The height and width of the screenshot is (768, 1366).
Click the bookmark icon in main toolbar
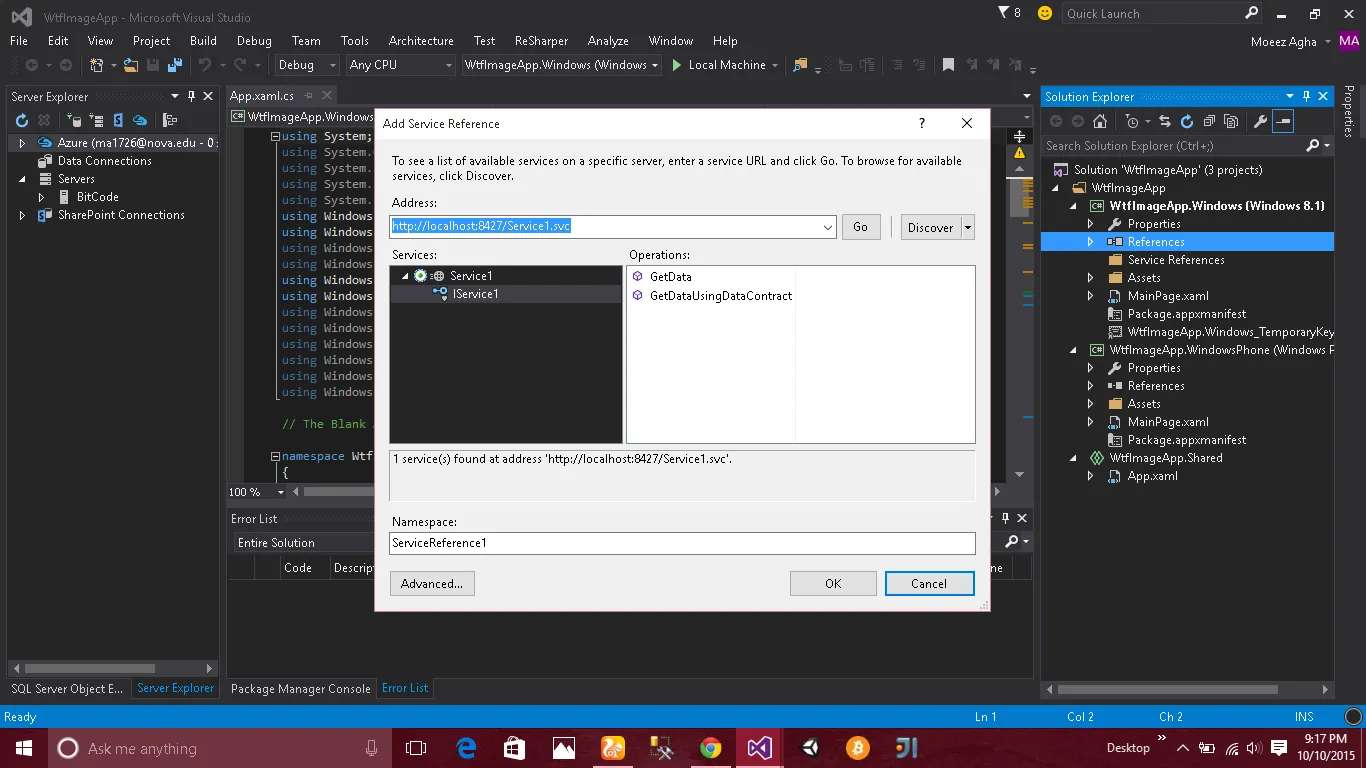pos(948,65)
